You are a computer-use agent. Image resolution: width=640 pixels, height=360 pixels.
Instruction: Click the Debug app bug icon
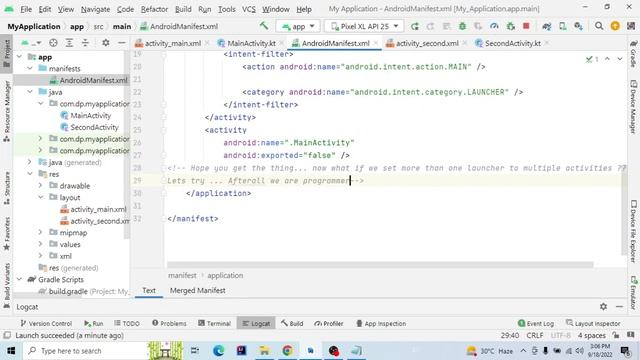[x=462, y=26]
